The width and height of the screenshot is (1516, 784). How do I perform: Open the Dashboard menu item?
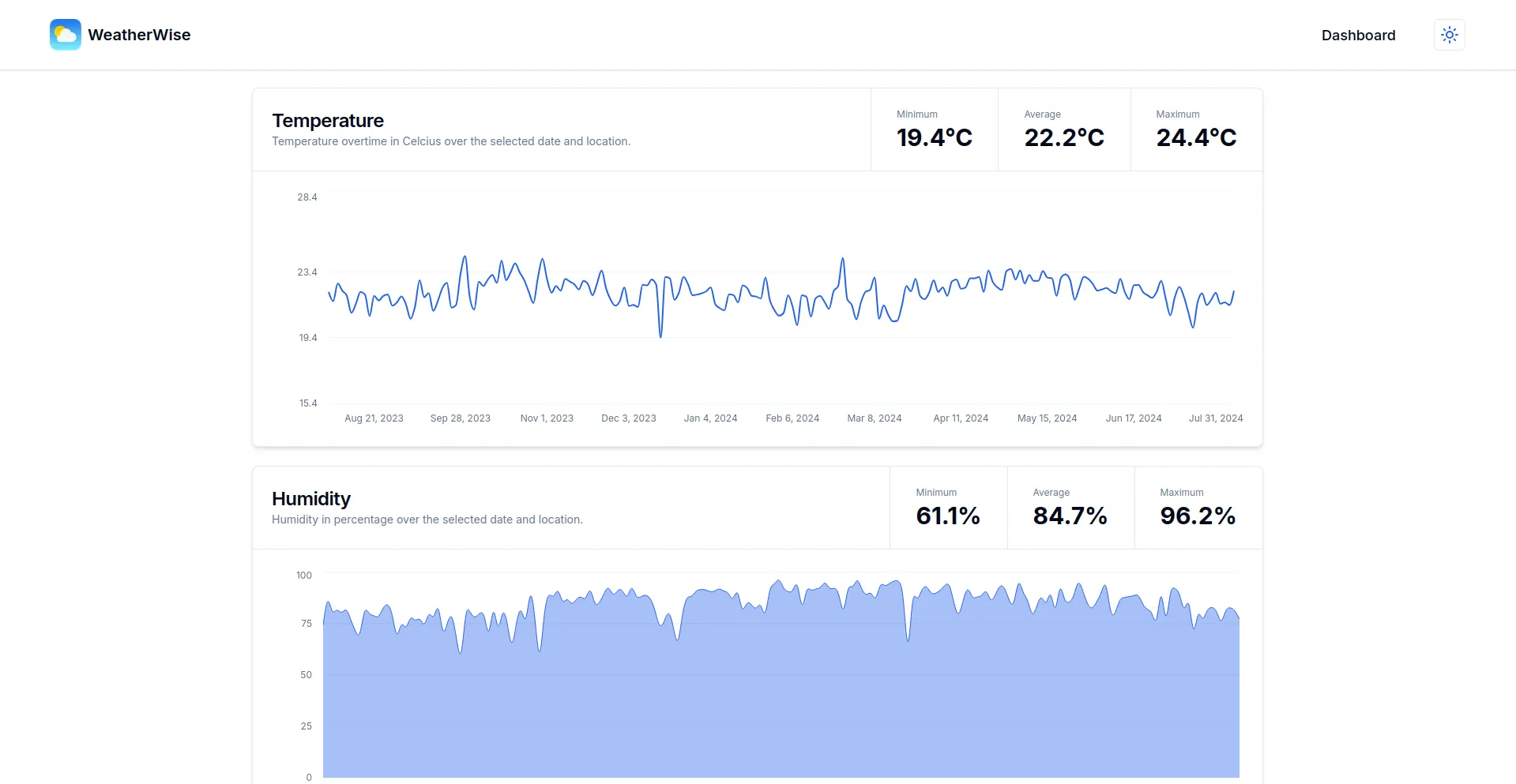[x=1358, y=35]
